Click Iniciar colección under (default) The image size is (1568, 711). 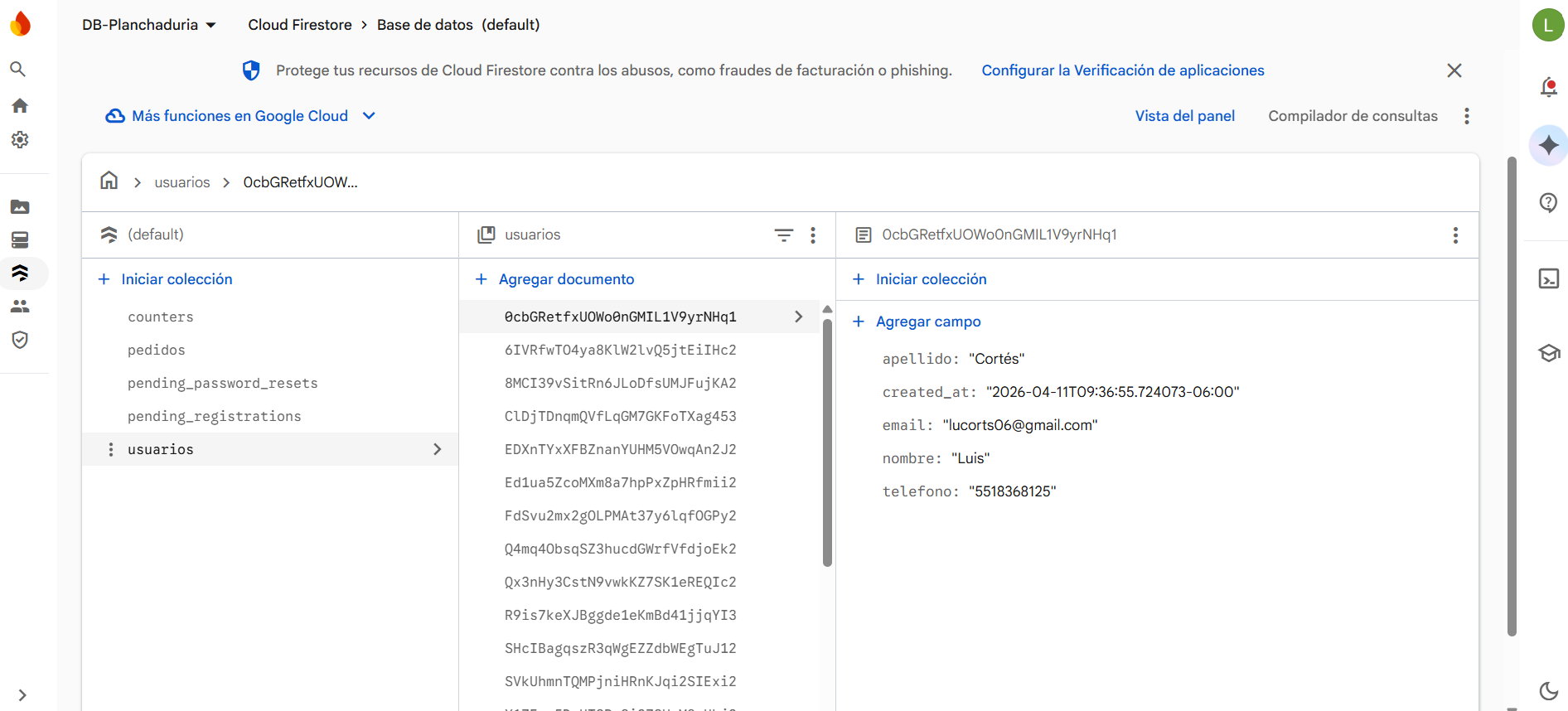[x=165, y=279]
